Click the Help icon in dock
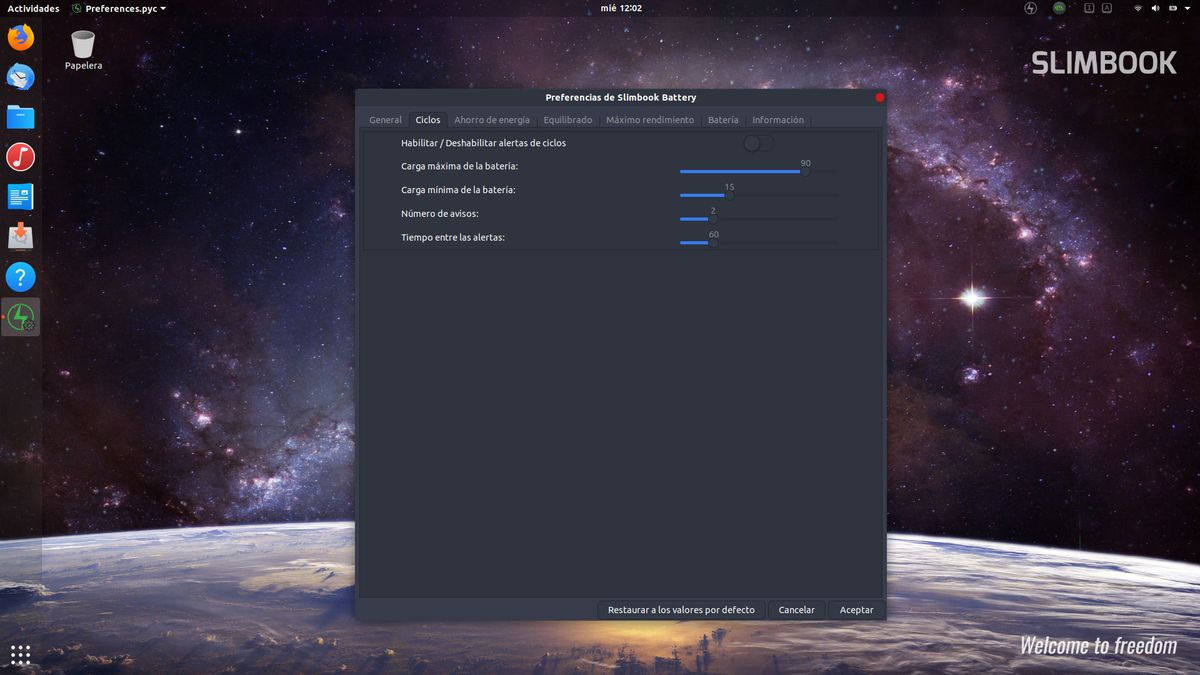This screenshot has width=1200, height=675. [20, 277]
